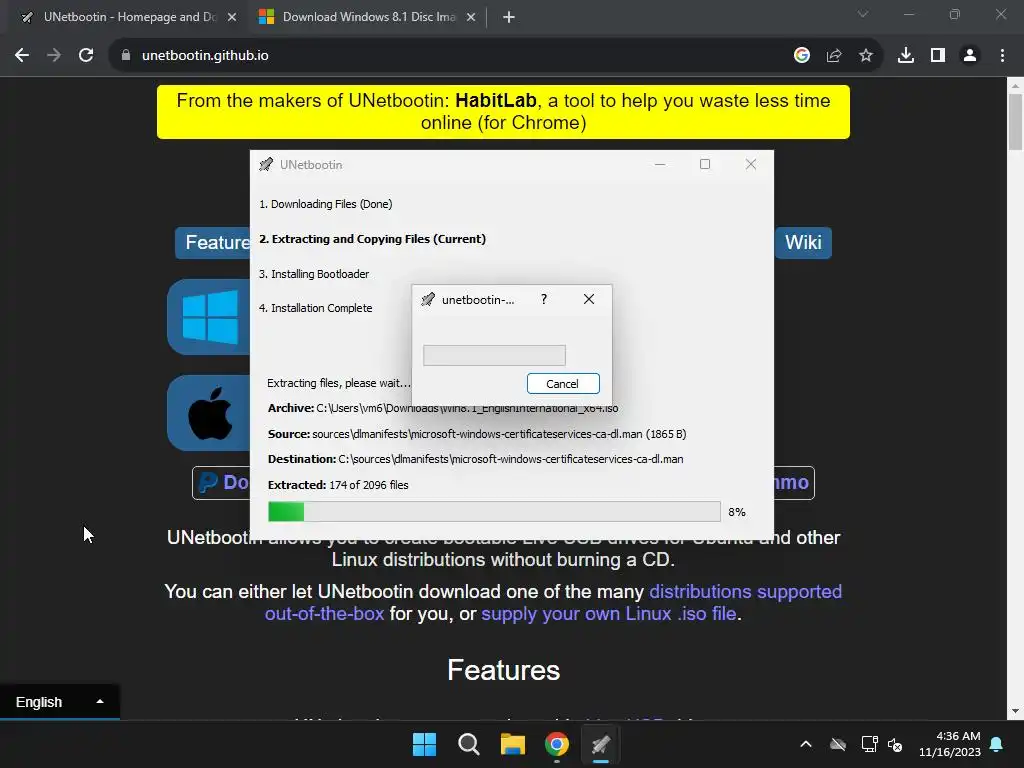Reload the UNetbootin page
The image size is (1024, 768).
click(x=86, y=56)
